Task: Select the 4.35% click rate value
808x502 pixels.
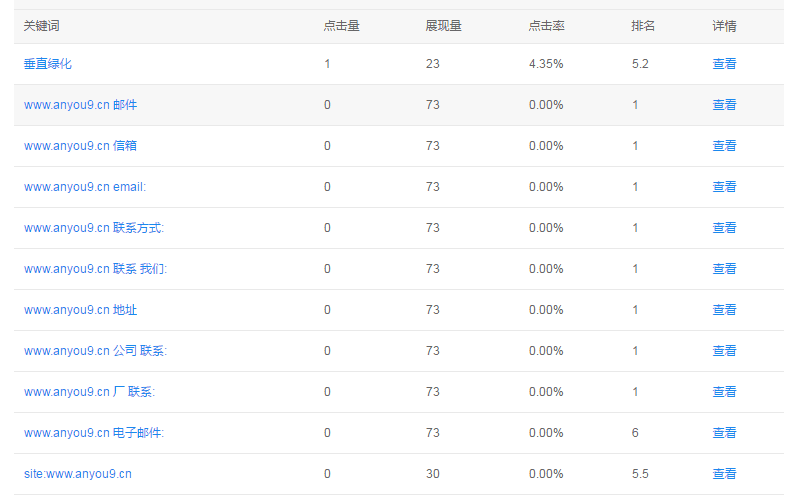Action: click(546, 64)
